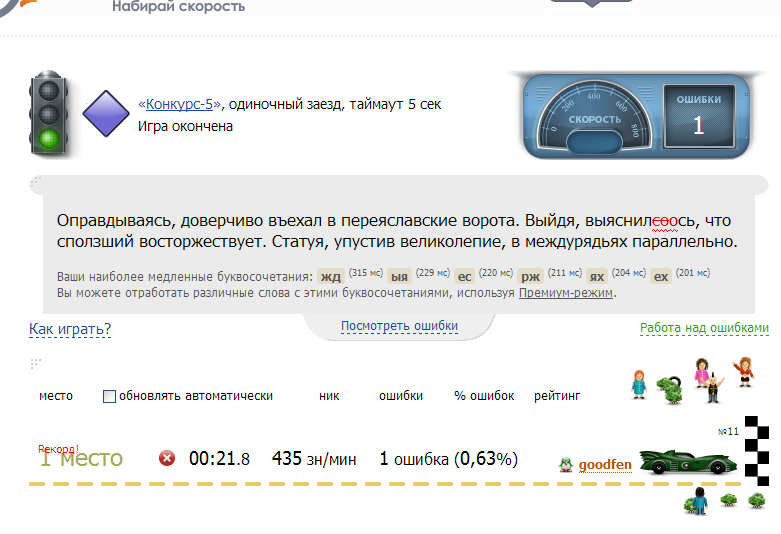This screenshot has width=781, height=534.
Task: Open the Как играть? help link
Action: tap(70, 329)
